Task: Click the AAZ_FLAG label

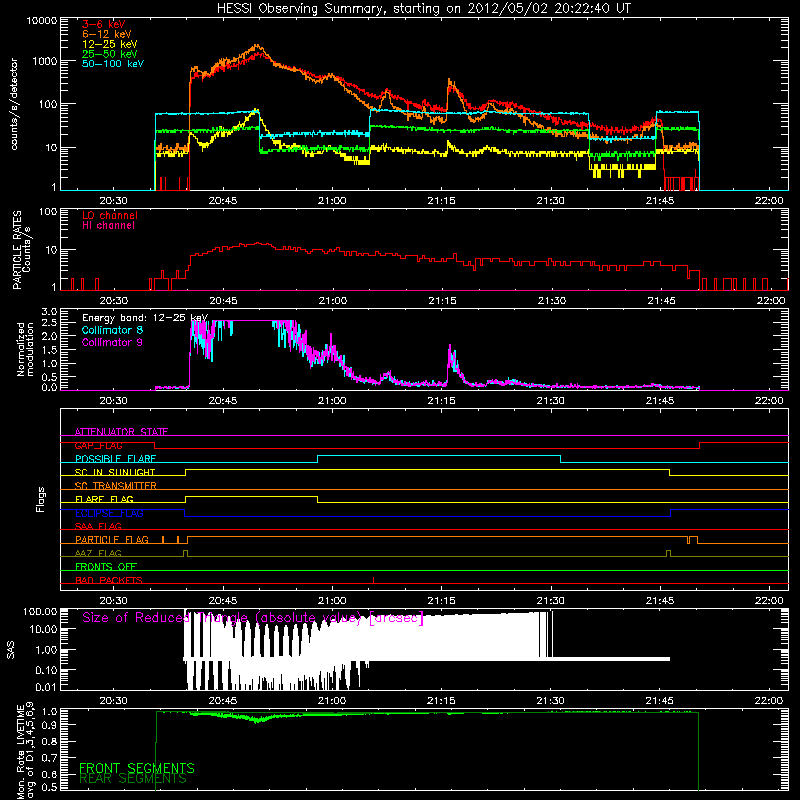Action: tap(98, 553)
